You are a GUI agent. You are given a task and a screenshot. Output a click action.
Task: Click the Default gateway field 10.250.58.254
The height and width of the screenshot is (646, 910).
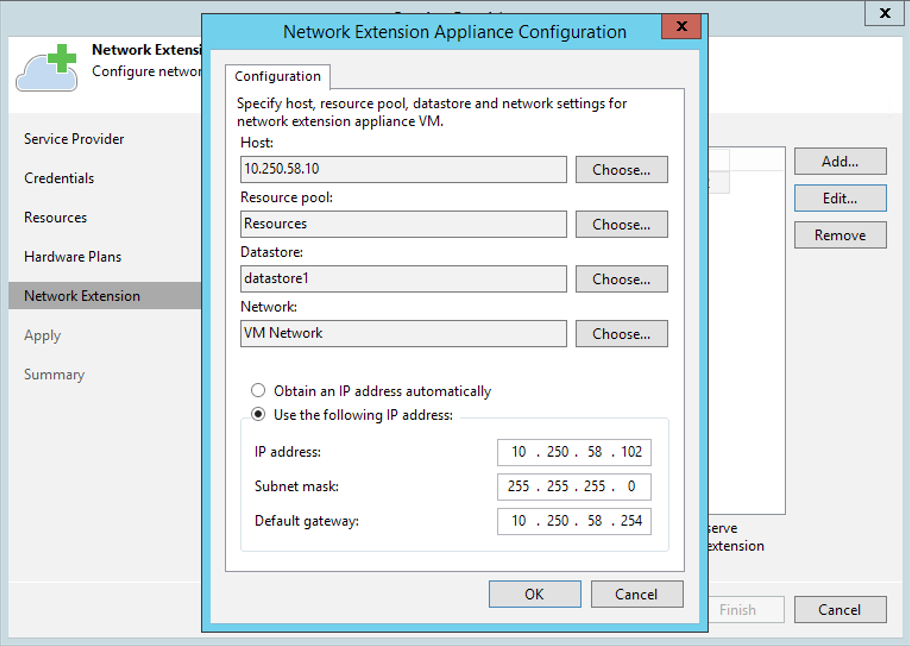[x=574, y=521]
